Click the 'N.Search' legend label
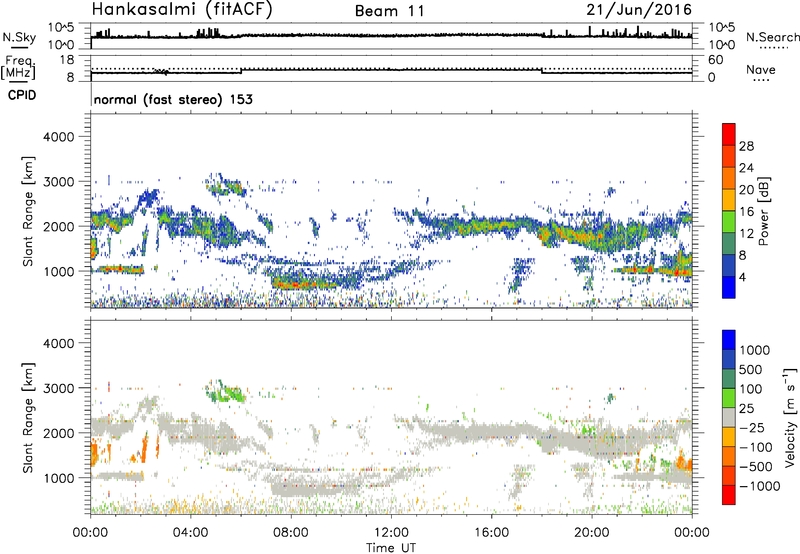The image size is (800, 554). (x=772, y=37)
